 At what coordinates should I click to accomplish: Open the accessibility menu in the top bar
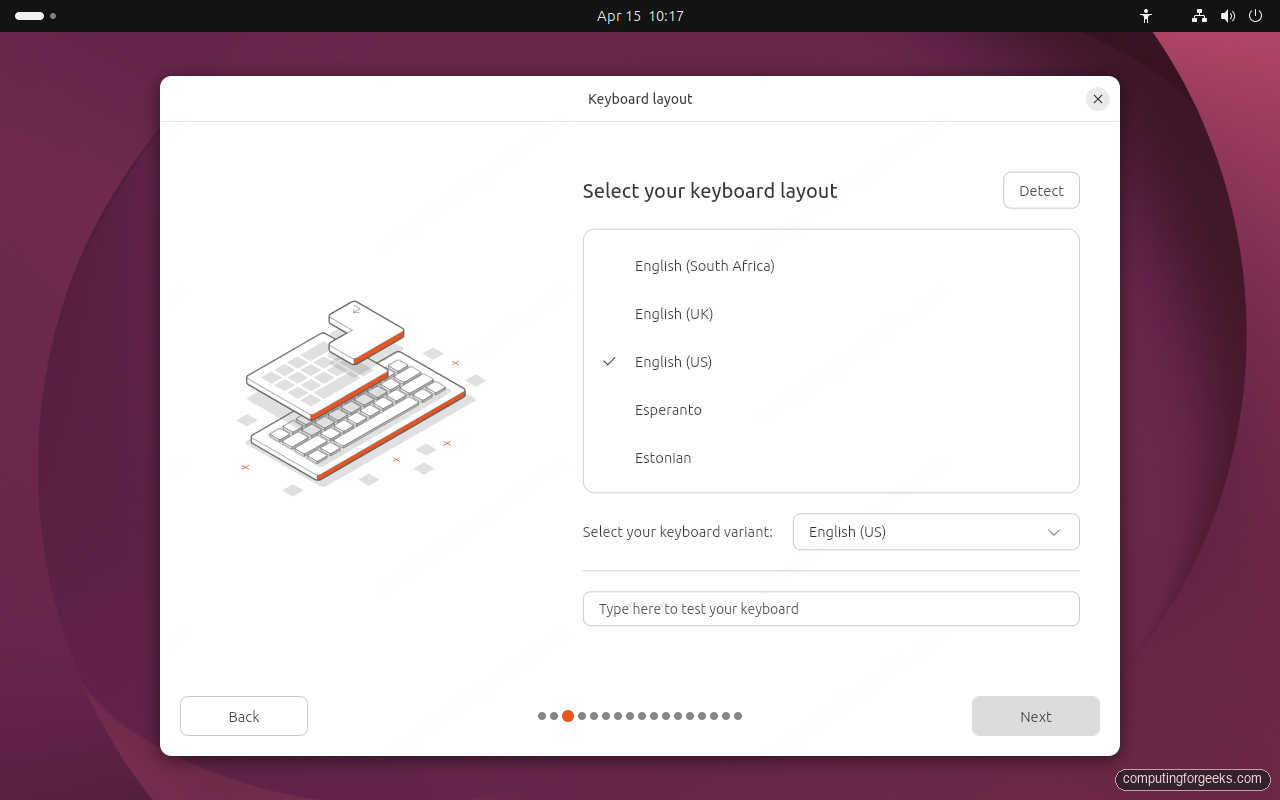point(1146,16)
